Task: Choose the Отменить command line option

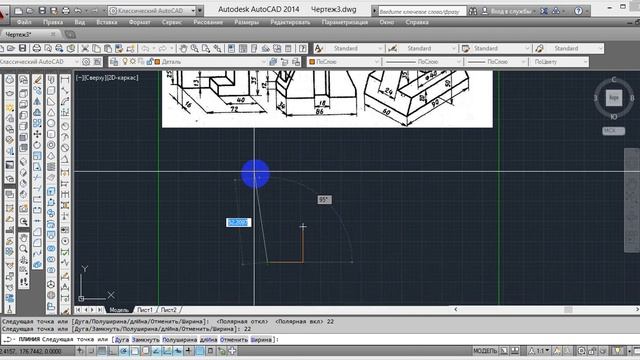Action: pyautogui.click(x=234, y=340)
